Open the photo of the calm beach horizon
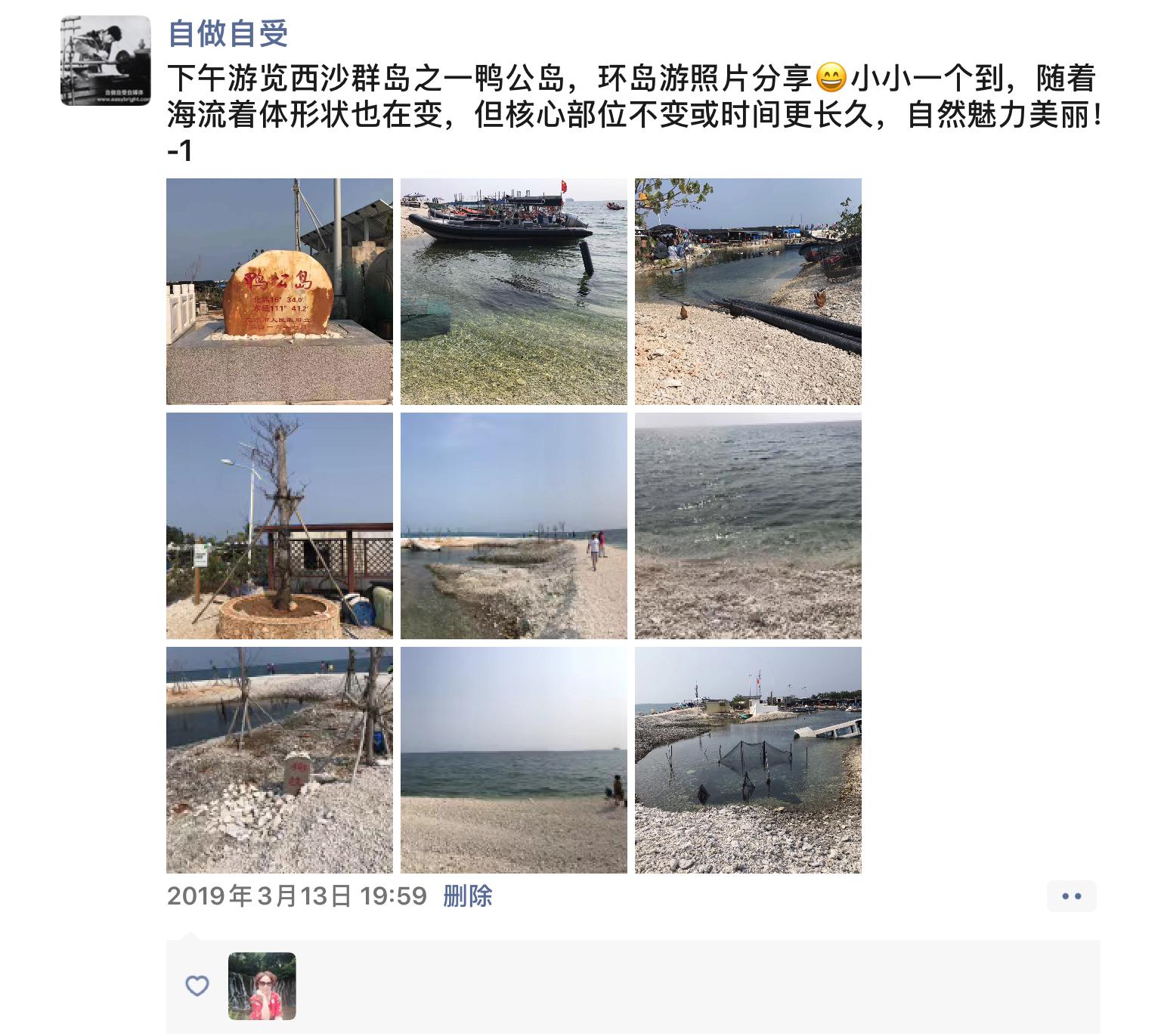The width and height of the screenshot is (1161, 1036). [514, 760]
